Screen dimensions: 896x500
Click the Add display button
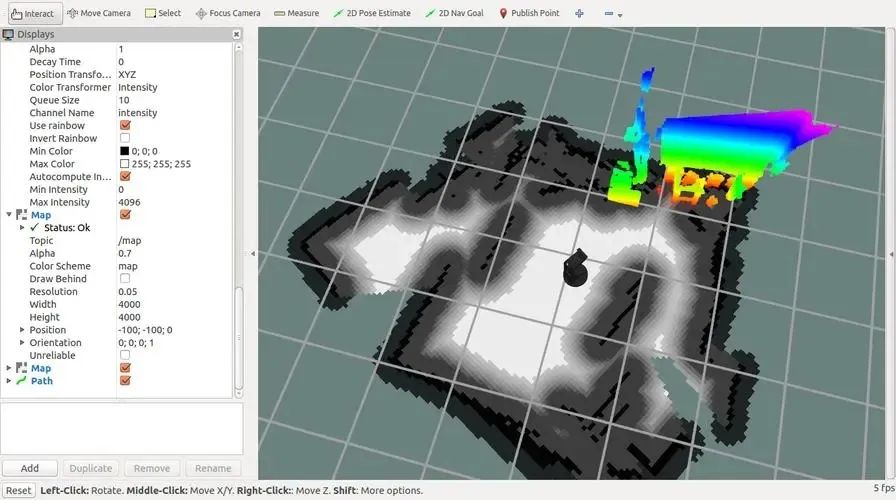pos(30,468)
